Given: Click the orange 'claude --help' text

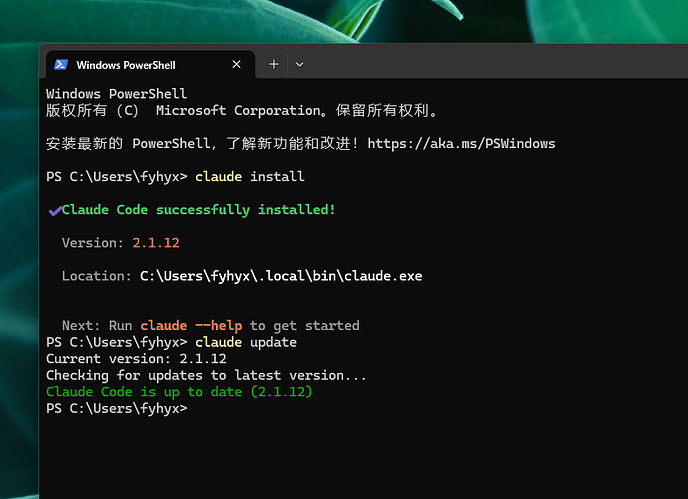Looking at the screenshot, I should click(x=191, y=325).
